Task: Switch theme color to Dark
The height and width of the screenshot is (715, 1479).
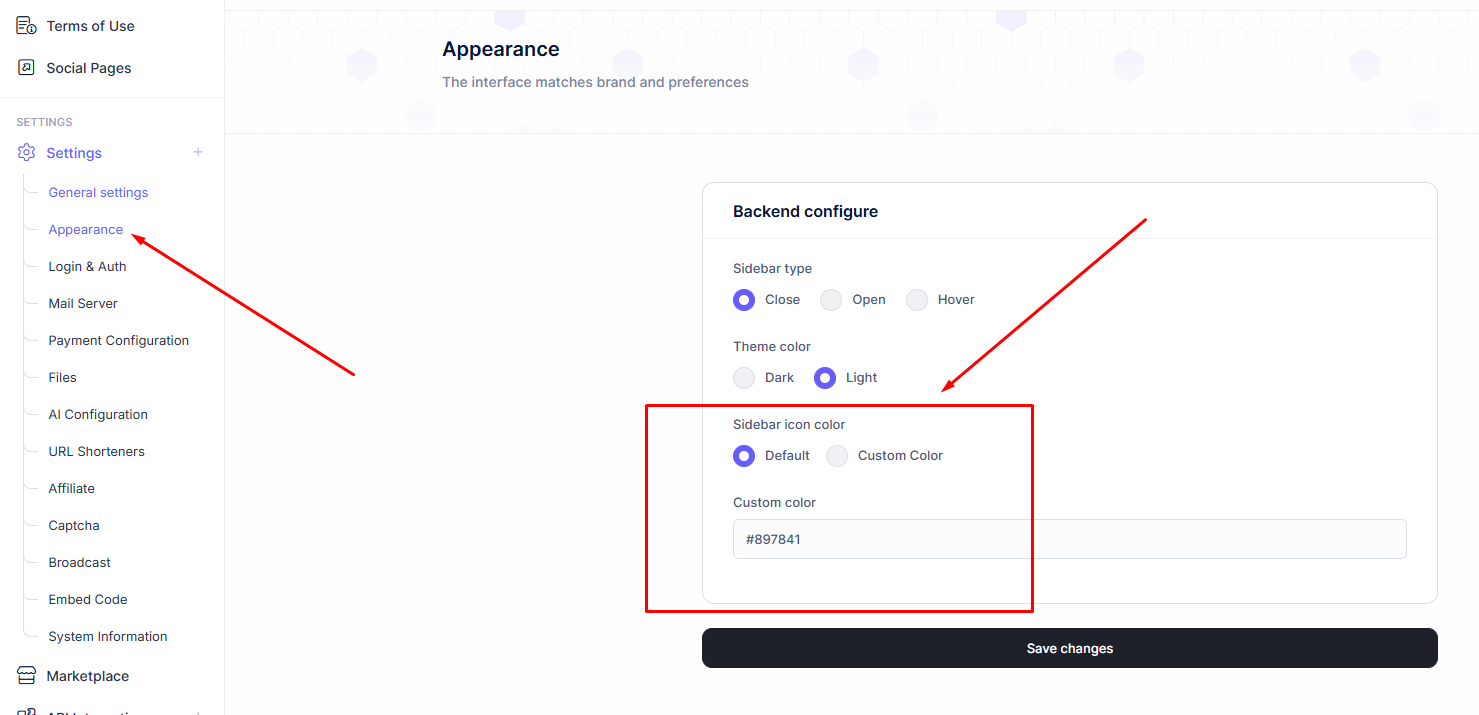Action: coord(744,378)
